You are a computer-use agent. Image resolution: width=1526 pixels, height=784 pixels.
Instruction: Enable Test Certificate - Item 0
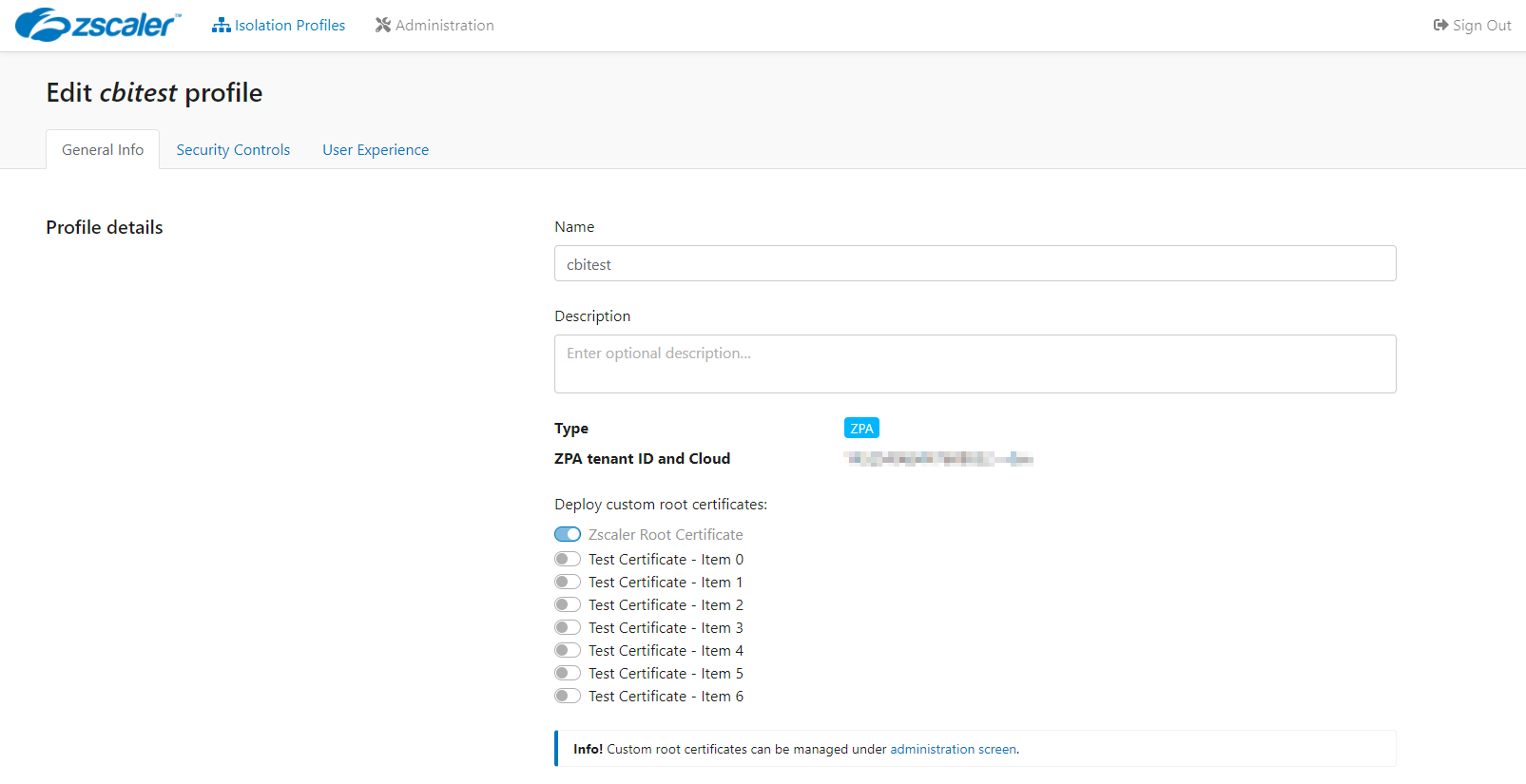(568, 560)
